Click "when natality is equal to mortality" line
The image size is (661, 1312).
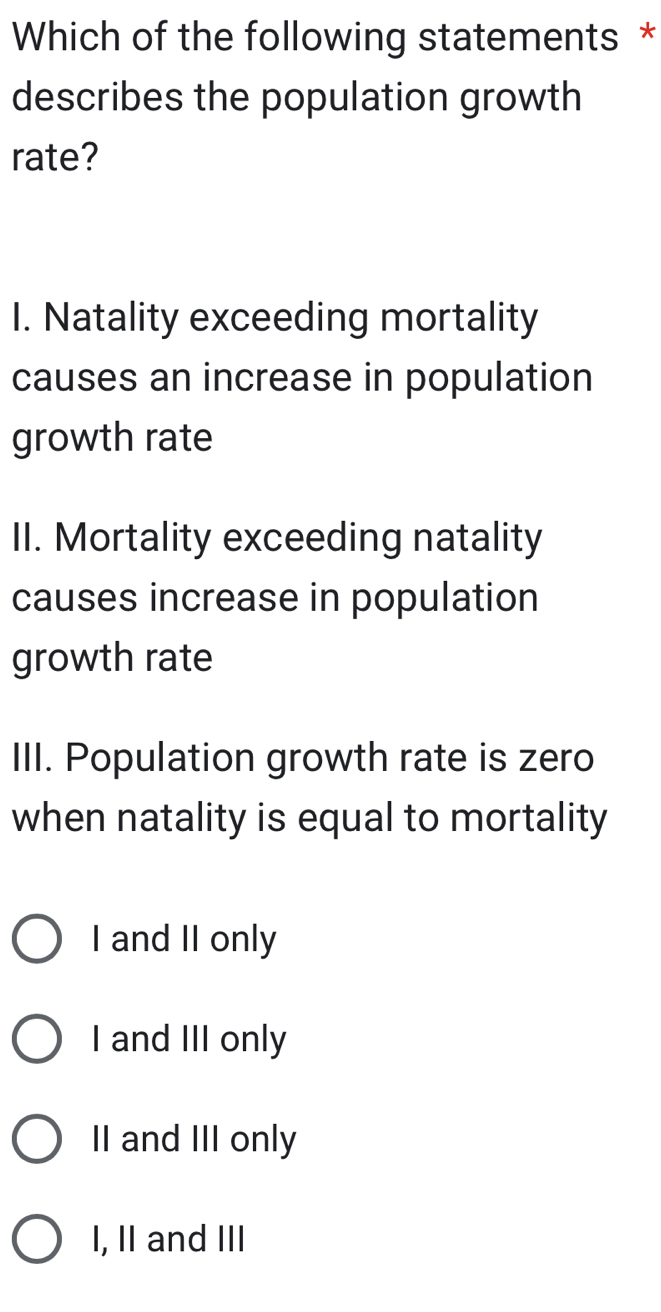coord(309,819)
